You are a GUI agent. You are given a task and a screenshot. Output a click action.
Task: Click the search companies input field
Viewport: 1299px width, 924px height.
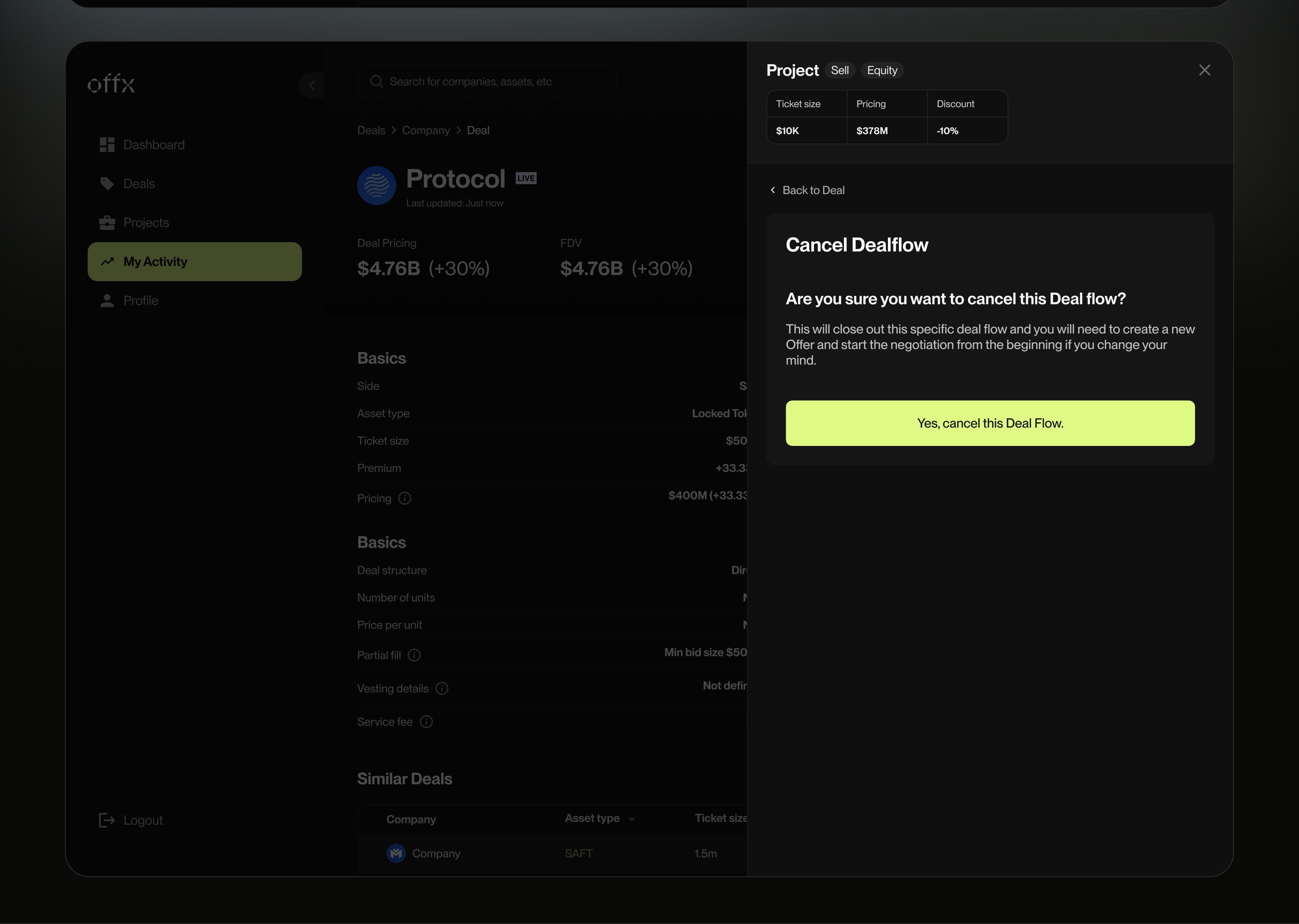(487, 81)
